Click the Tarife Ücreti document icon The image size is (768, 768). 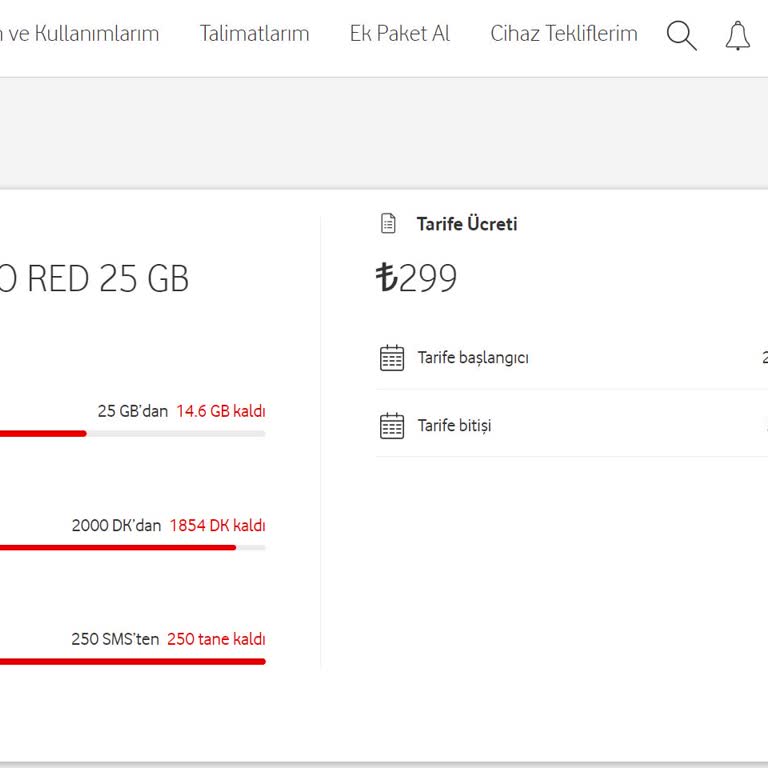(x=388, y=223)
